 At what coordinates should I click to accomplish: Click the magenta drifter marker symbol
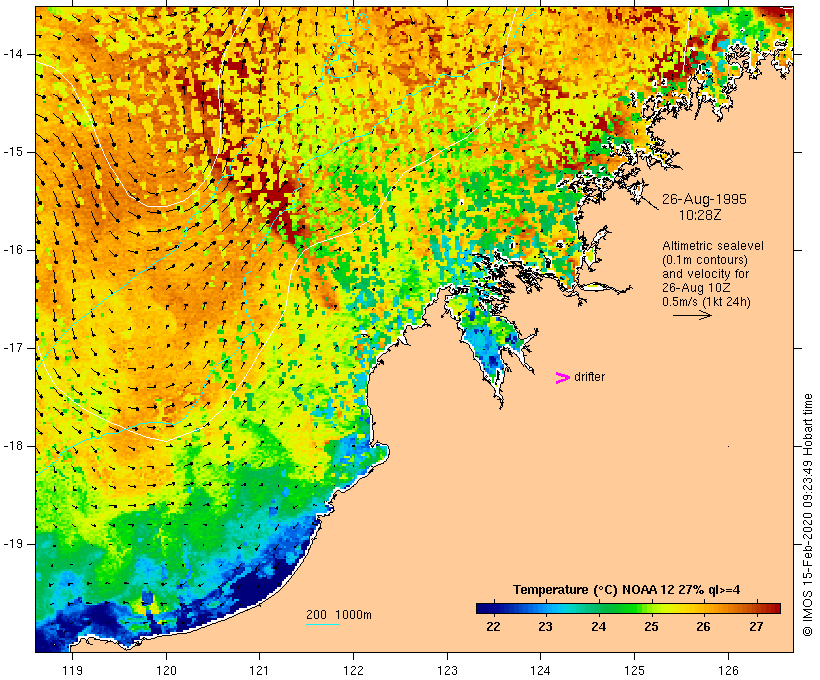point(562,378)
